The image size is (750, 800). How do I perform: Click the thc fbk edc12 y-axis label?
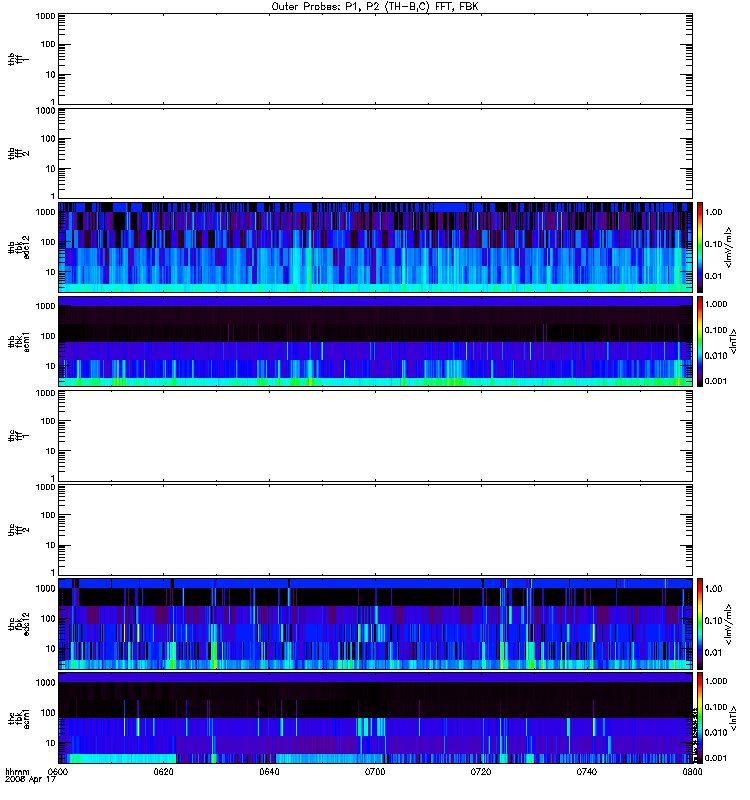tap(19, 624)
